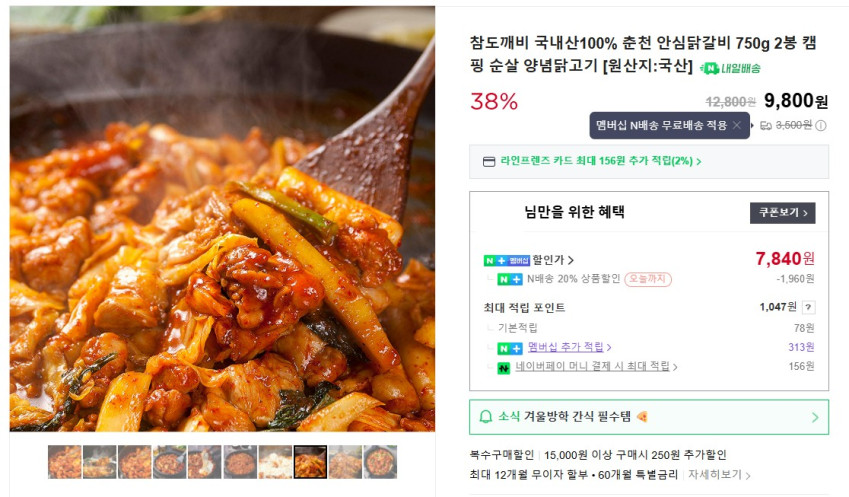Screen dimensions: 849x497
Task: Click the Naver Pay icon near 네이버페이 머니
Action: pos(504,368)
